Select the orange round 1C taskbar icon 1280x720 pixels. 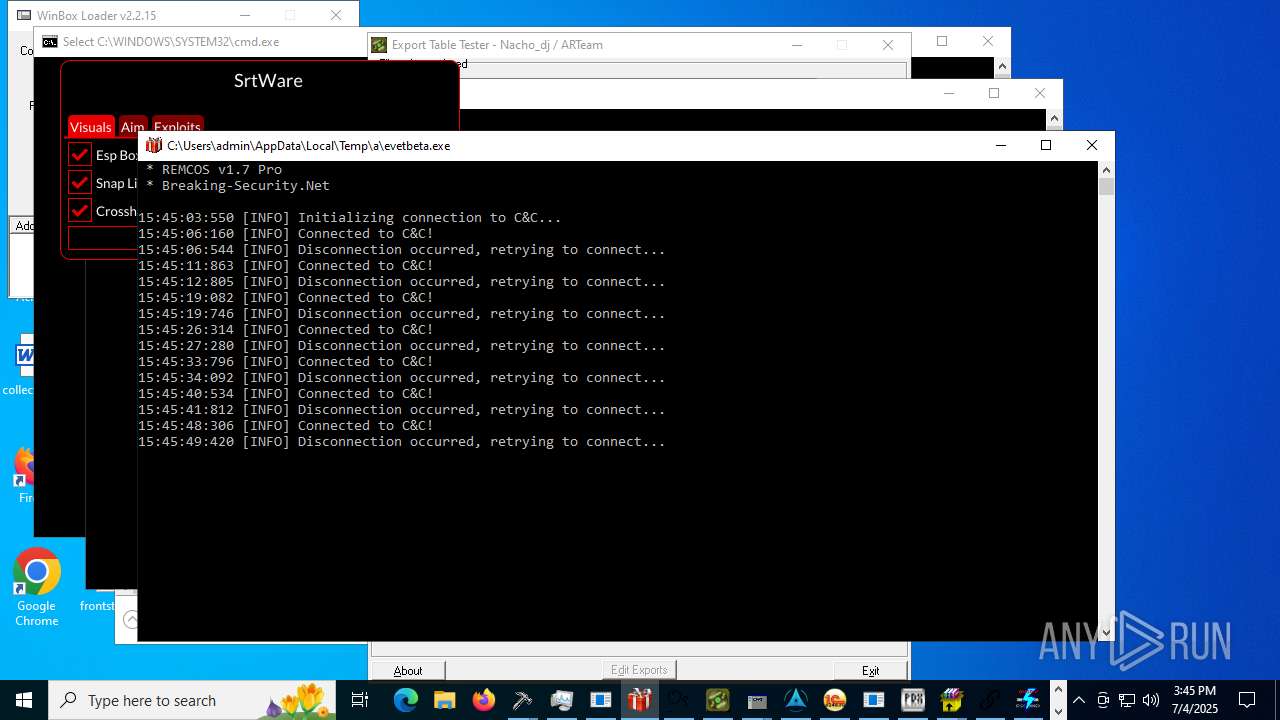click(834, 700)
